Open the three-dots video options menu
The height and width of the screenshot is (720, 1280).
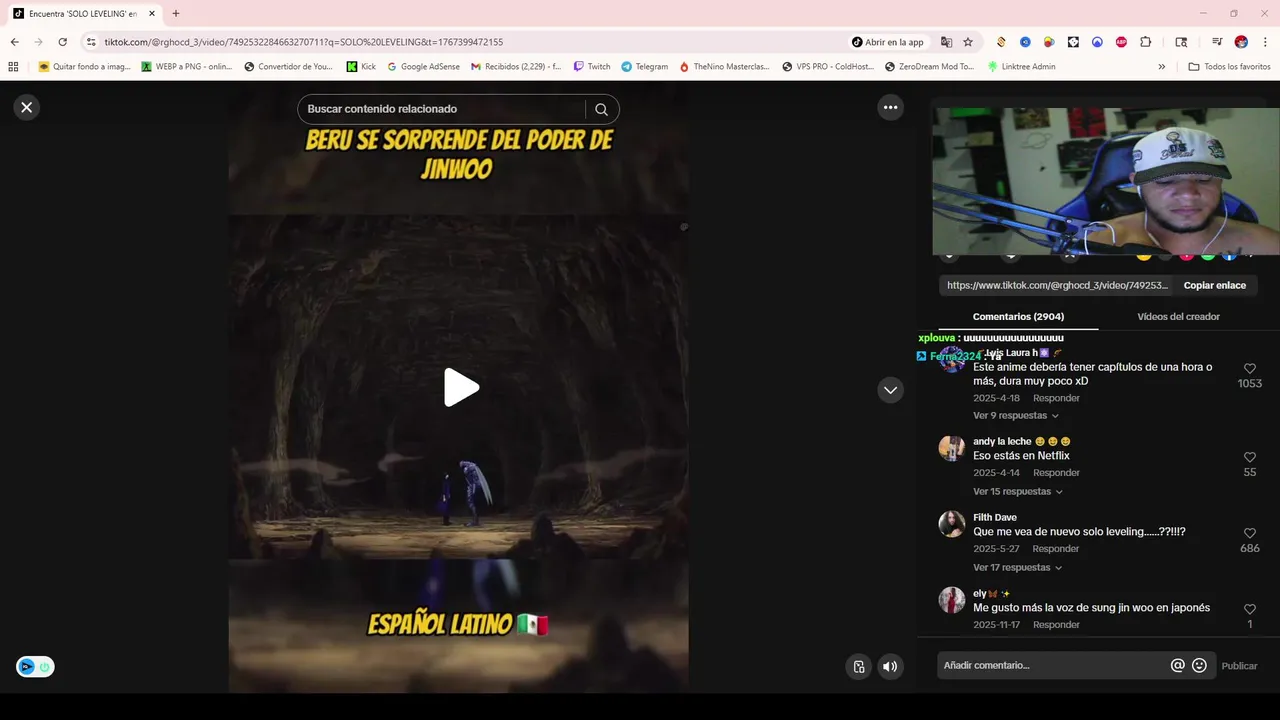click(x=890, y=107)
